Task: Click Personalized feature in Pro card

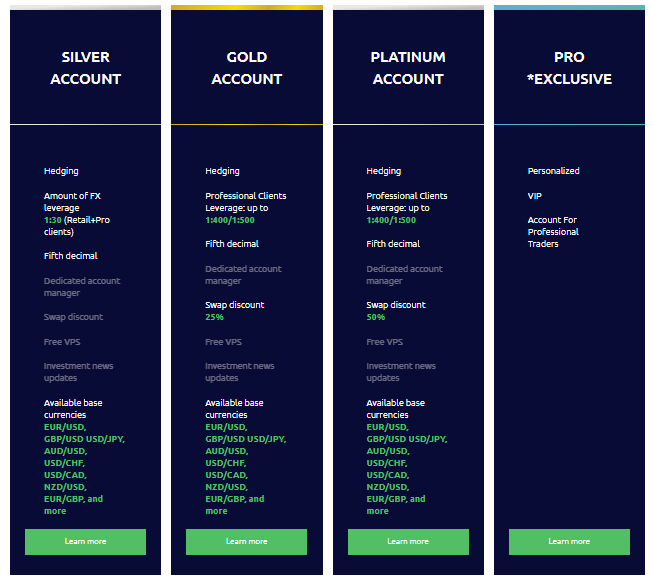Action: click(553, 171)
